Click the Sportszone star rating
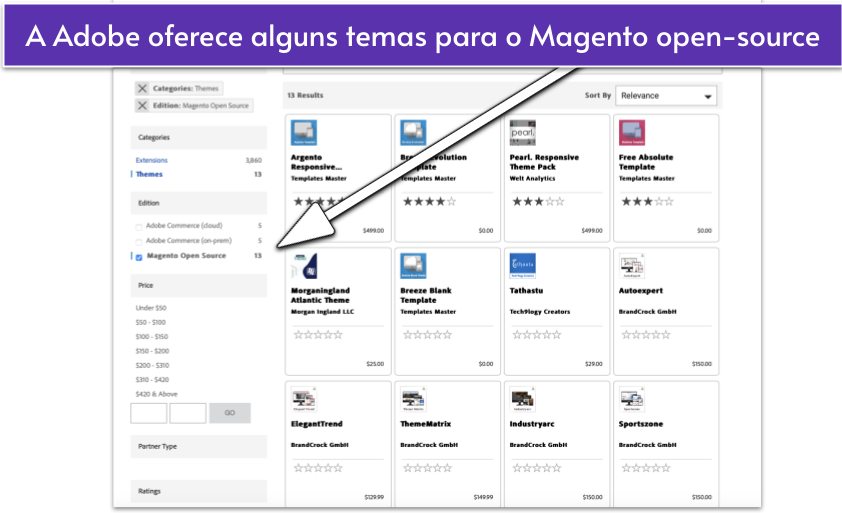The height and width of the screenshot is (513, 842). click(646, 468)
